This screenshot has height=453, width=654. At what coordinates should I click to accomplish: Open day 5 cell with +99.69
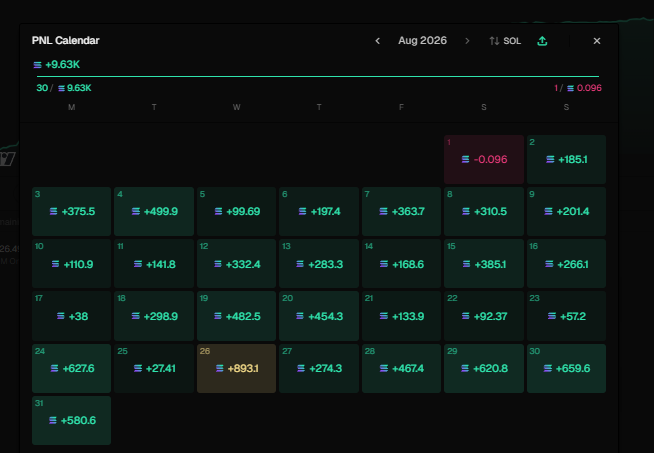[236, 211]
